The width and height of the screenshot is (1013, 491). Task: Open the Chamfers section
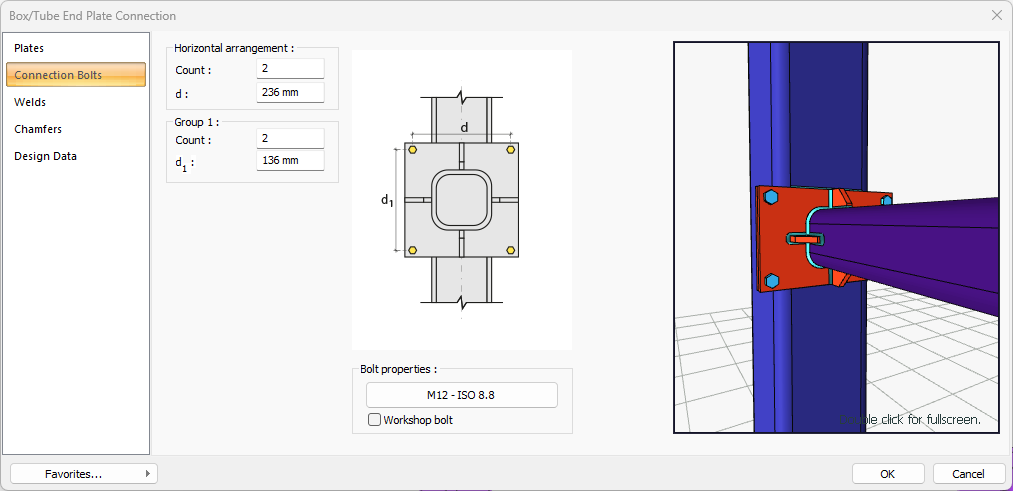pyautogui.click(x=38, y=129)
